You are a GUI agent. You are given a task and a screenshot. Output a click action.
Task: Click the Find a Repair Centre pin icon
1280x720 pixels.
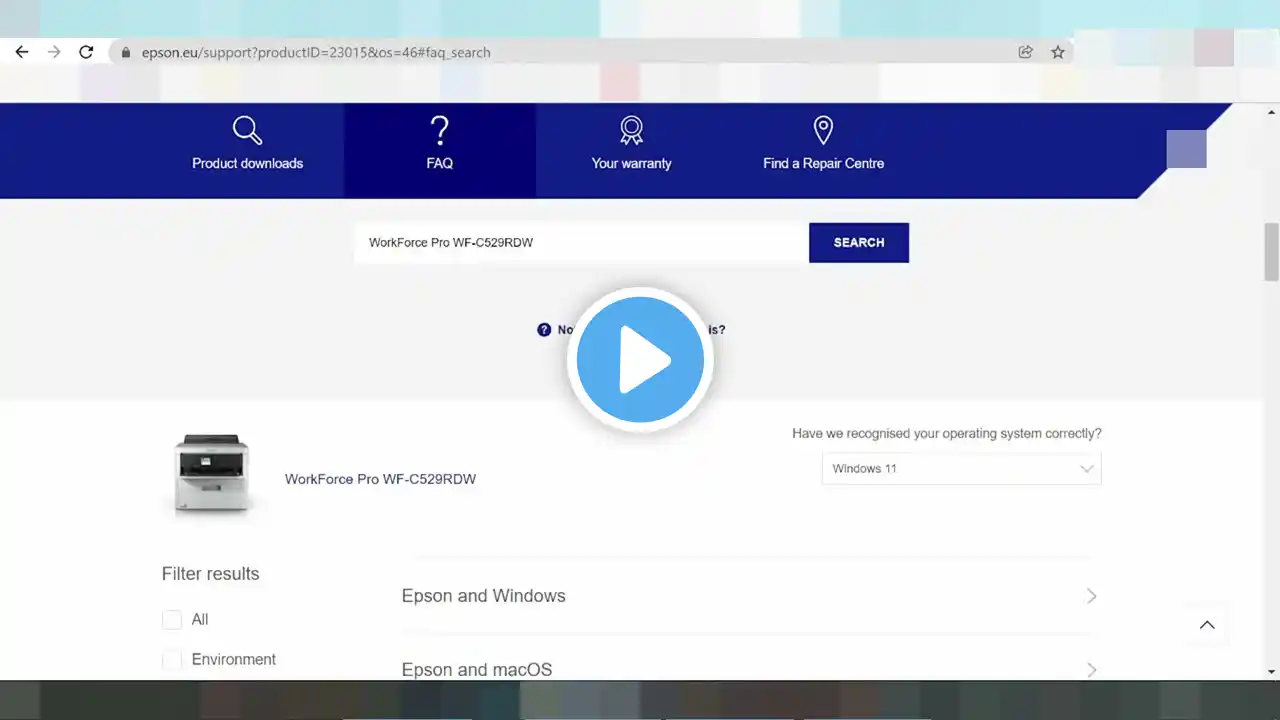coord(823,131)
